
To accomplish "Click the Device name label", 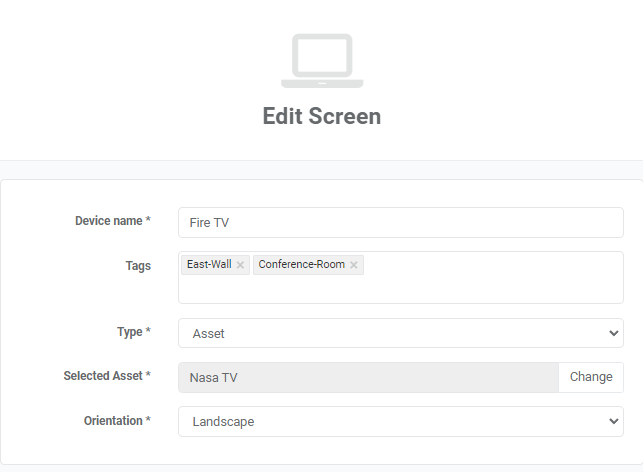I will click(x=109, y=221).
